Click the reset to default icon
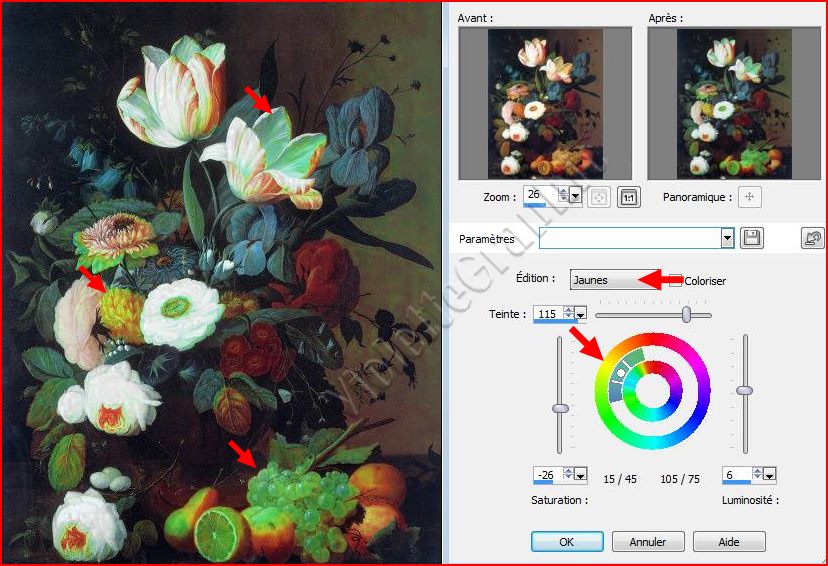 coord(812,238)
